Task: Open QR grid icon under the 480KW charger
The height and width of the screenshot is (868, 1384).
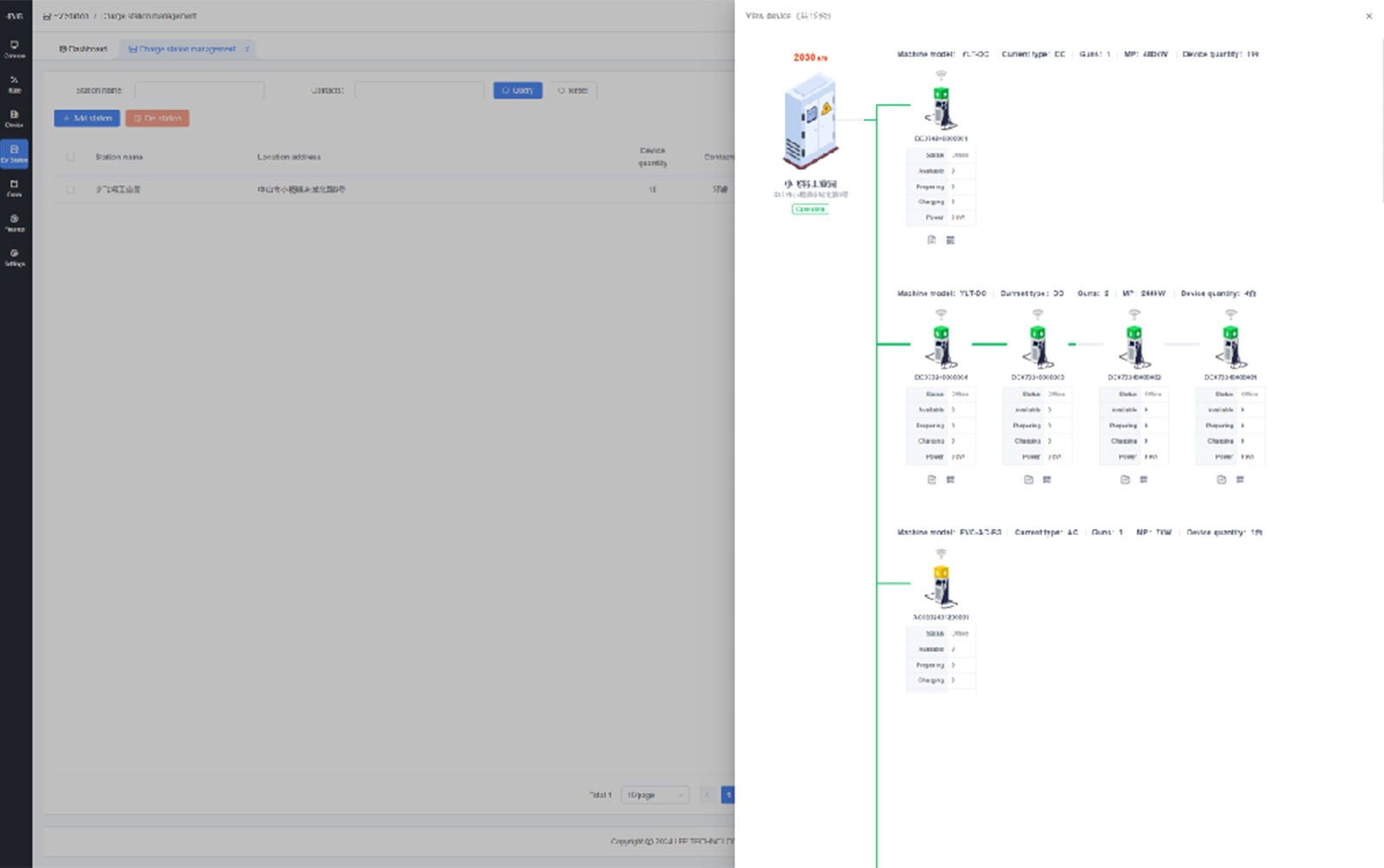Action: tap(950, 240)
